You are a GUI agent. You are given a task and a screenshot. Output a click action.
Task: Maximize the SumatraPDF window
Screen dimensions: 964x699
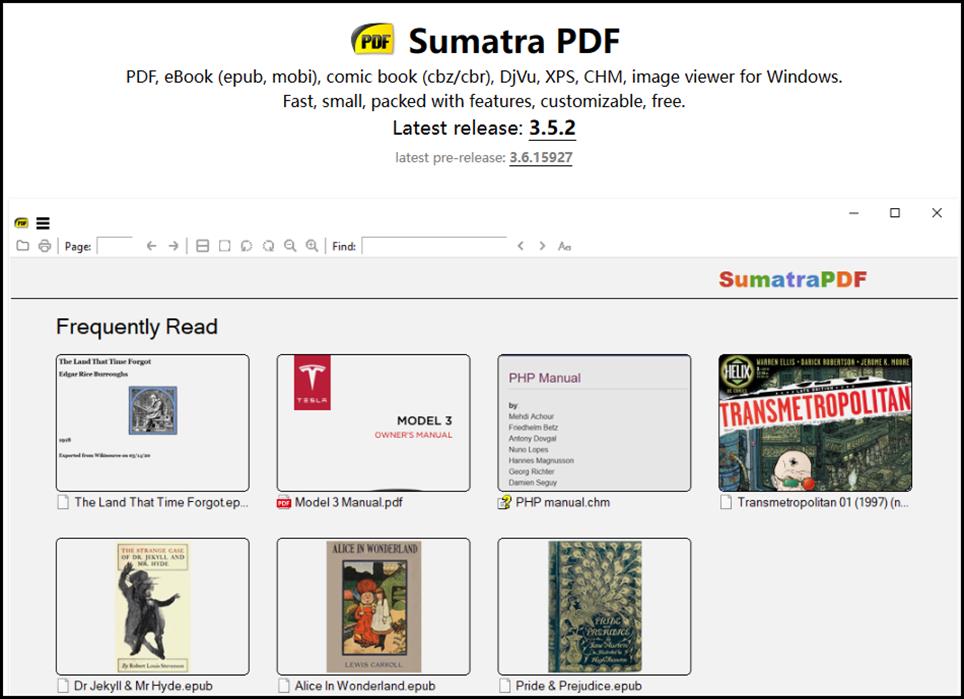(895, 213)
